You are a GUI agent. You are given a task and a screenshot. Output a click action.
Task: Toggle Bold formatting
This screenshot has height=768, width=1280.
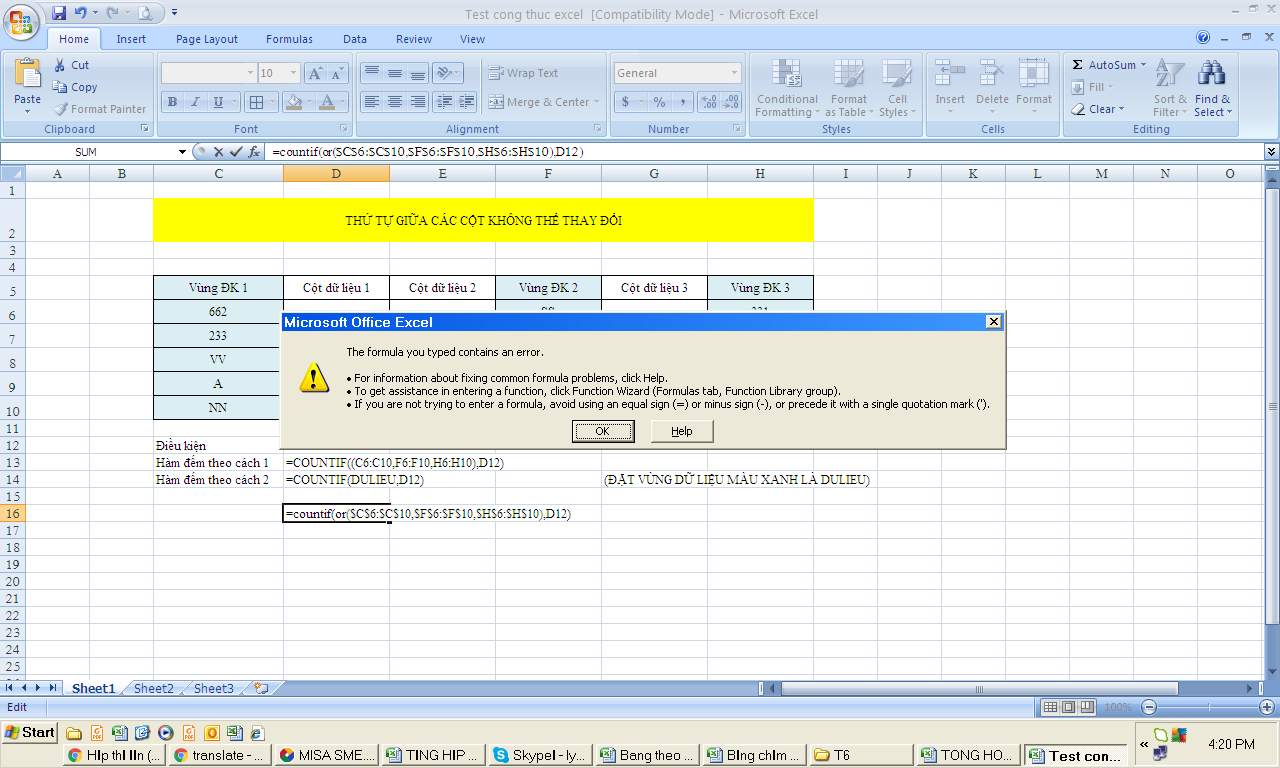coord(172,102)
